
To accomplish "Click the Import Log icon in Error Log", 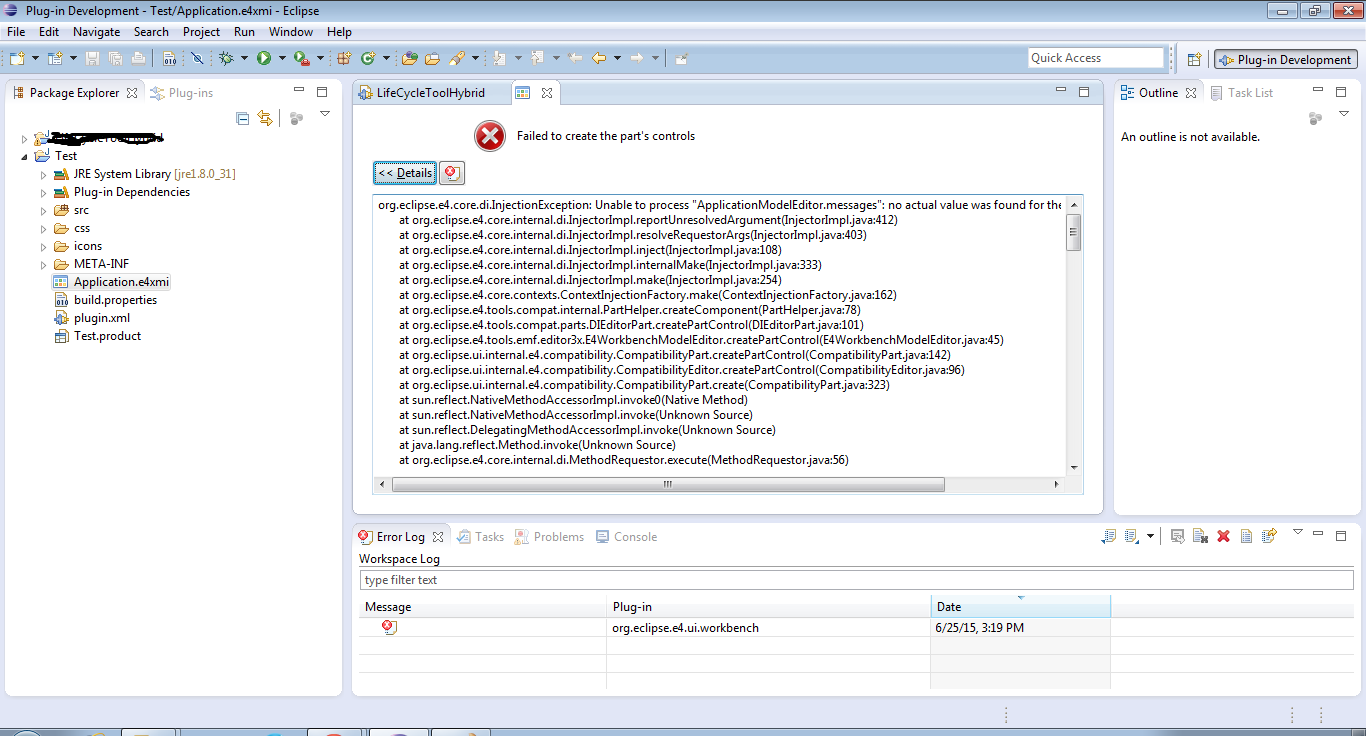I will pyautogui.click(x=1132, y=537).
